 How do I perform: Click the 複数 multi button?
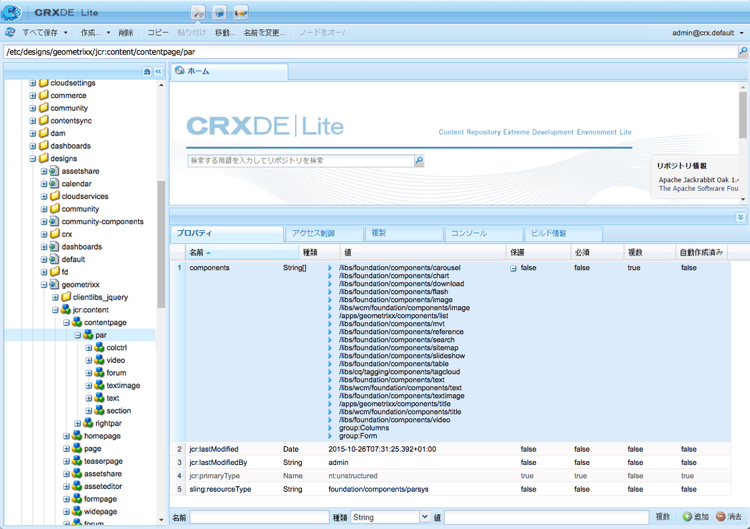tap(662, 517)
